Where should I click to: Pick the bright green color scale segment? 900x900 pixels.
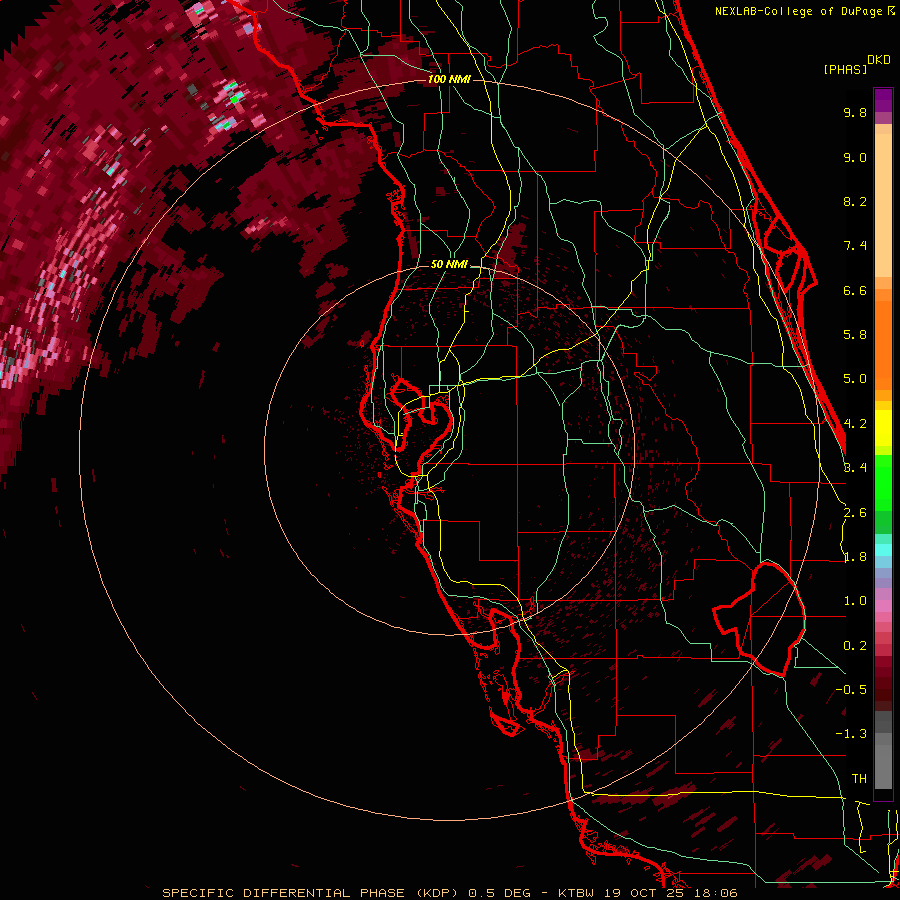883,483
